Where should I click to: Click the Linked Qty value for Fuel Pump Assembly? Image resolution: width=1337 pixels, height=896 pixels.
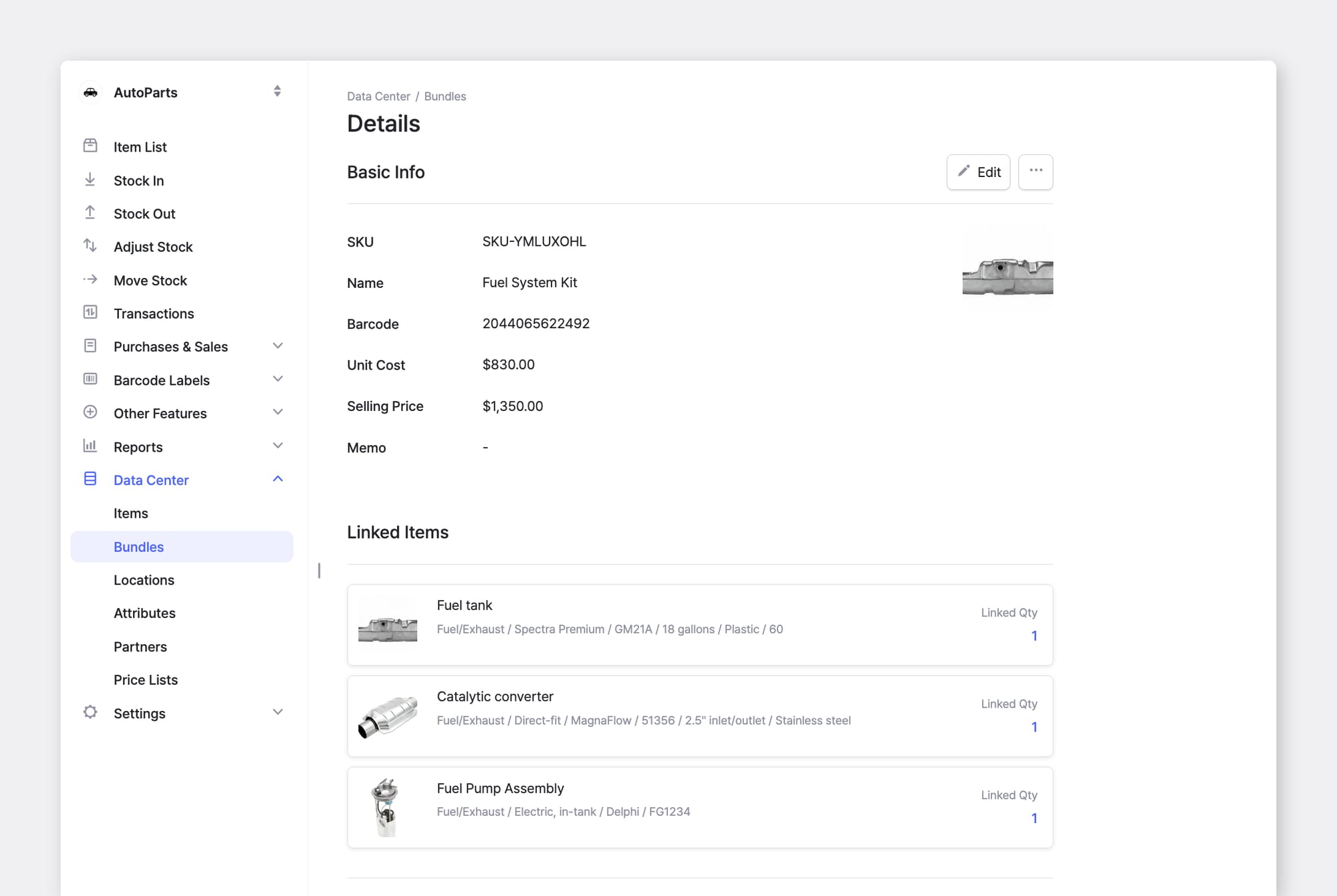tap(1034, 818)
